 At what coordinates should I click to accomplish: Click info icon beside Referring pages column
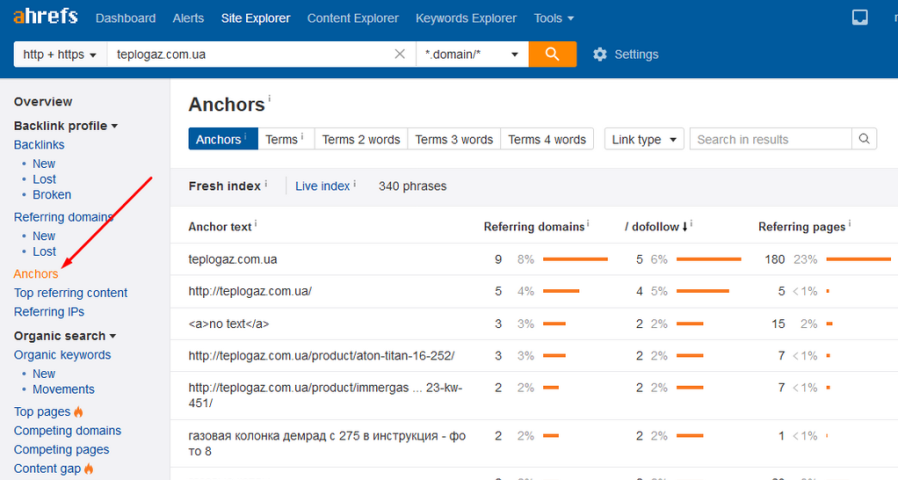(x=849, y=223)
